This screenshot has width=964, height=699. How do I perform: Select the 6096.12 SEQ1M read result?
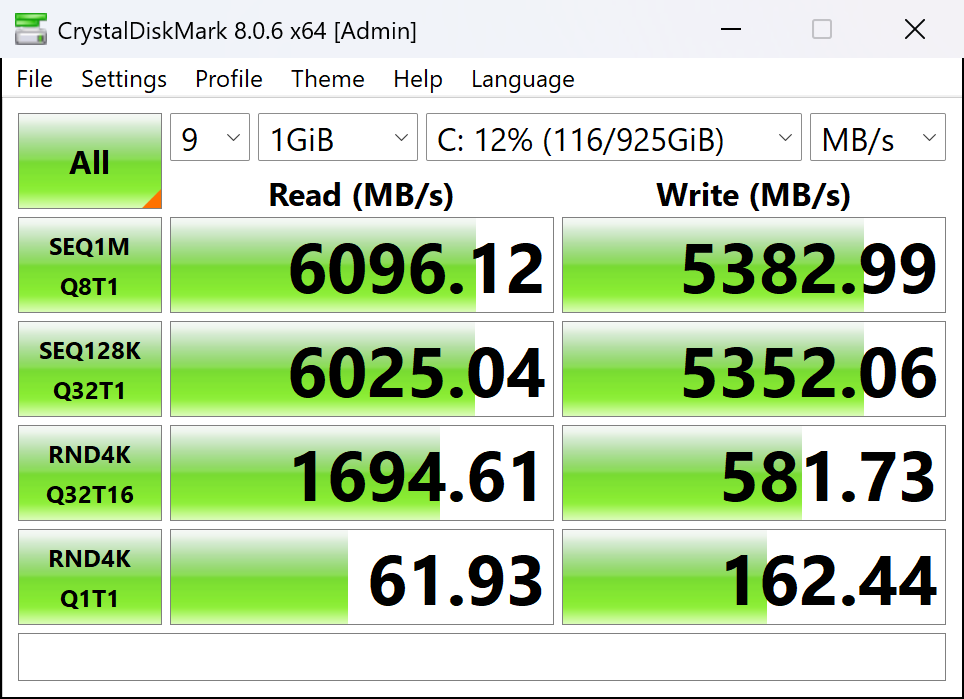pyautogui.click(x=362, y=265)
